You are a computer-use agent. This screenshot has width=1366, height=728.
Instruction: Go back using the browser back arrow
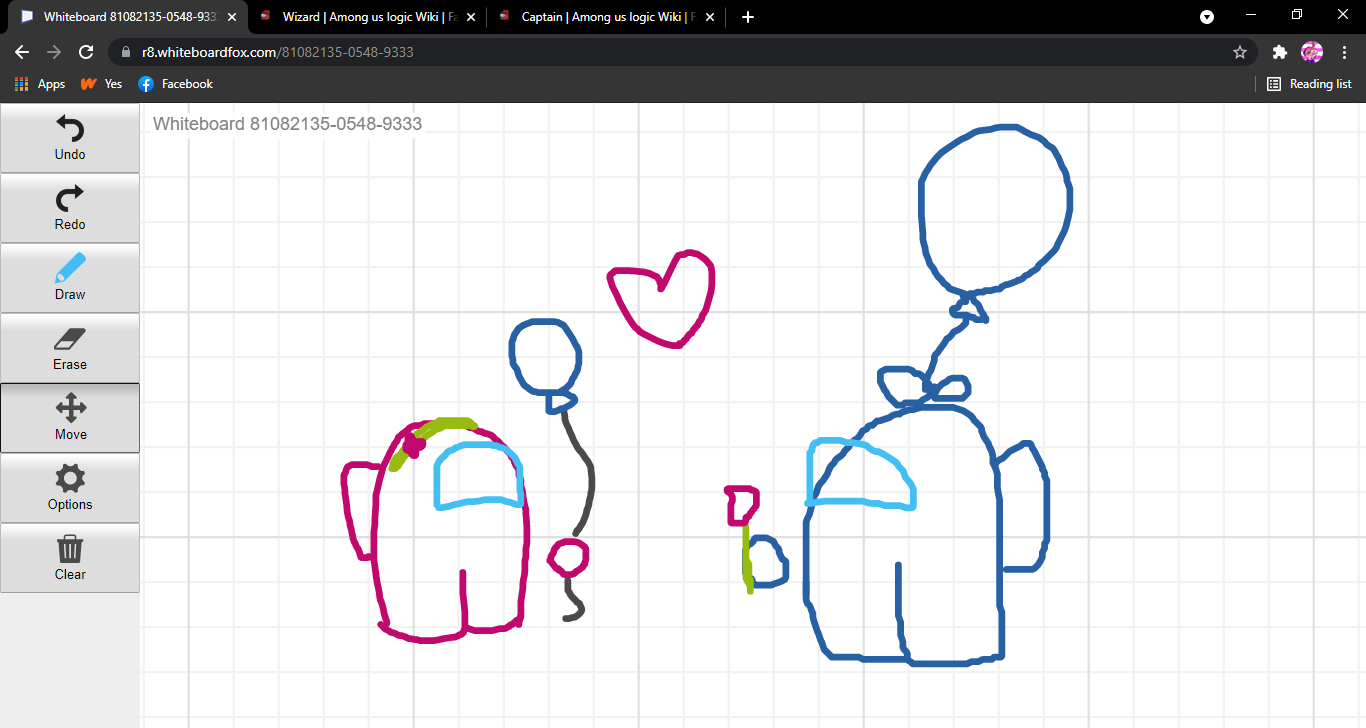22,52
